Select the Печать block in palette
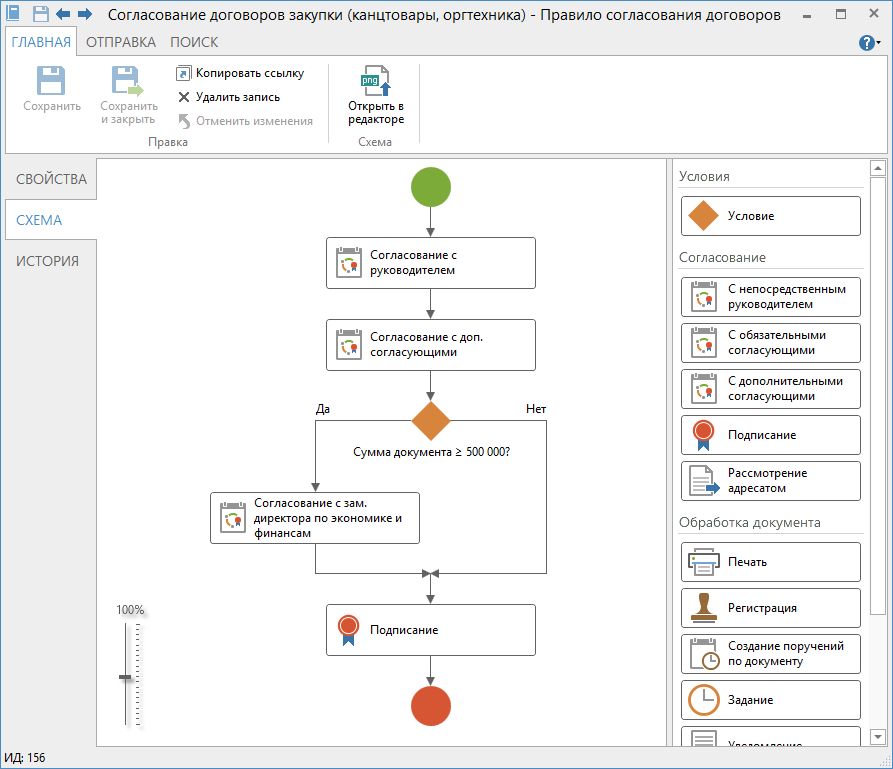 click(770, 562)
